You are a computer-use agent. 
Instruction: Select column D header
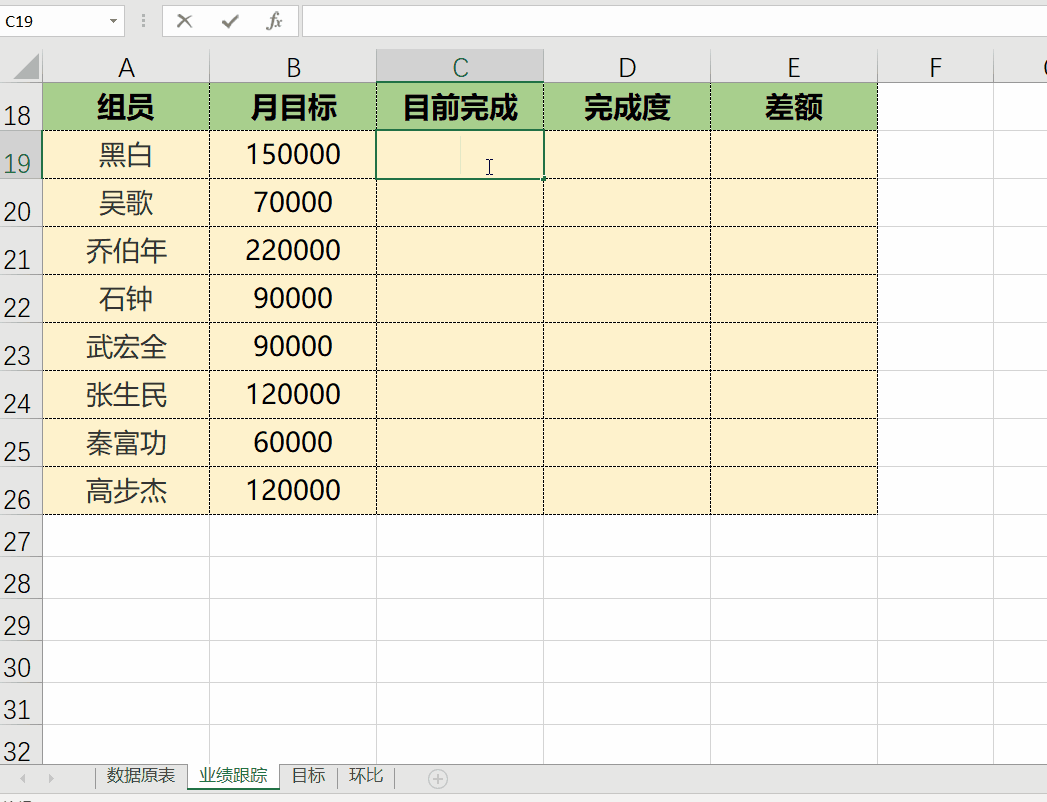tap(627, 67)
